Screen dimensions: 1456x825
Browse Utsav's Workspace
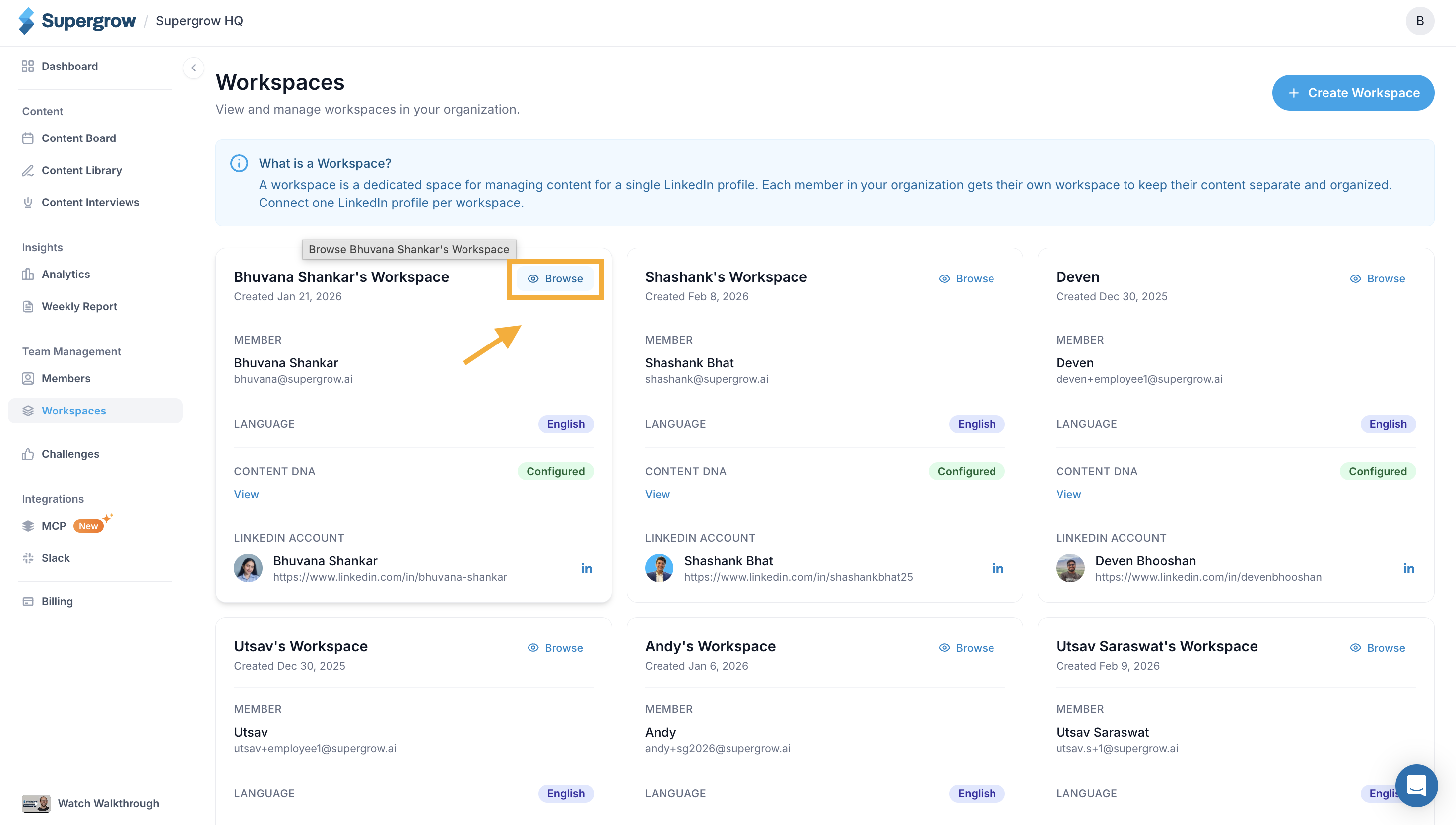click(554, 648)
